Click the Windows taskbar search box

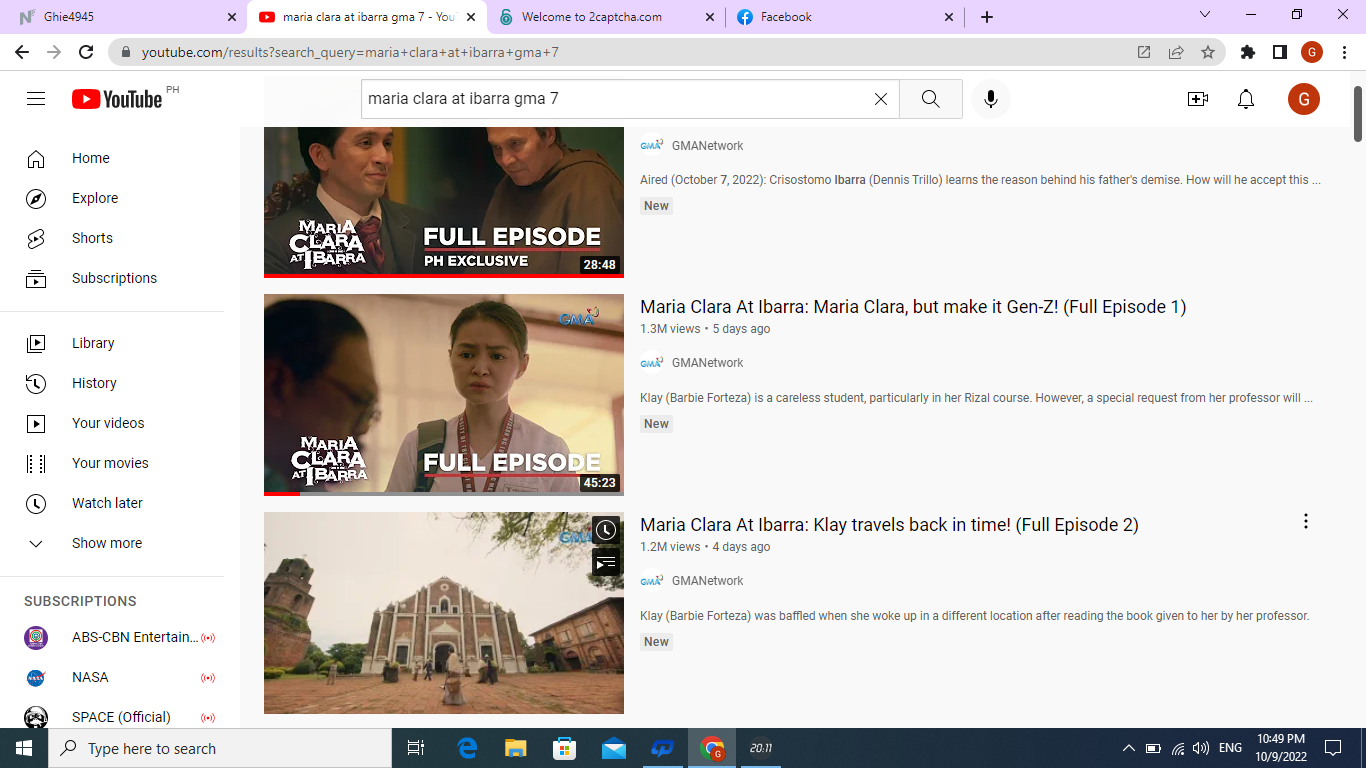point(220,748)
